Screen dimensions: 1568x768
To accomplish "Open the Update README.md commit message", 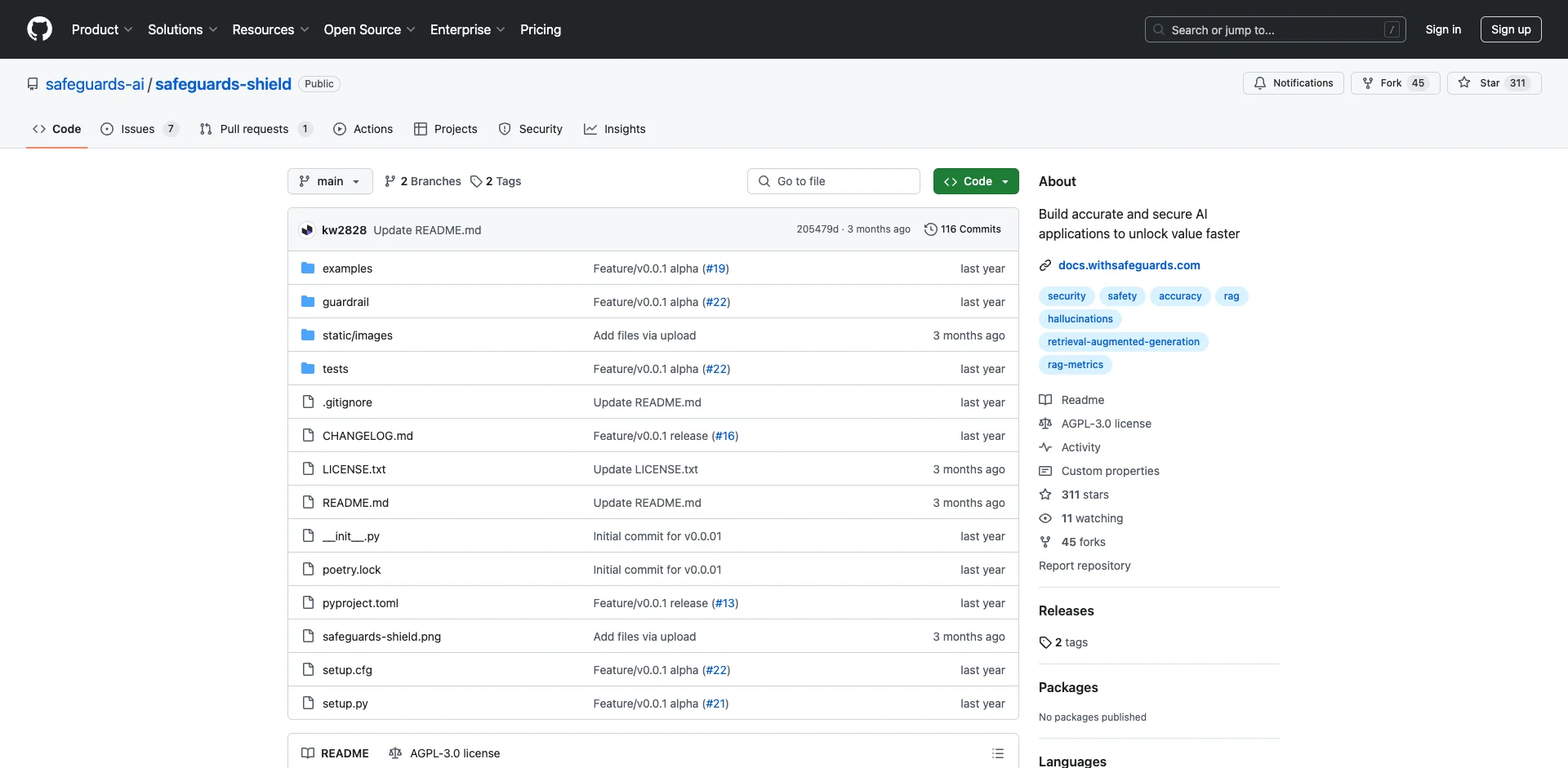I will click(x=427, y=230).
